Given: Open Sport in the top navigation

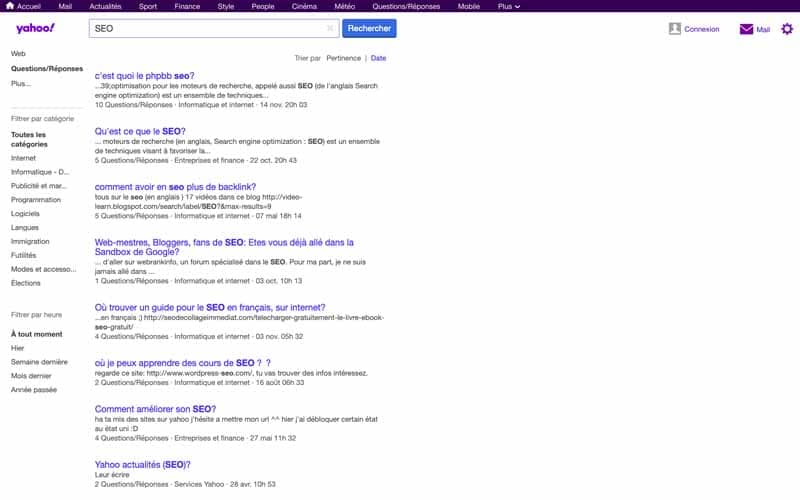Looking at the screenshot, I should pyautogui.click(x=147, y=6).
